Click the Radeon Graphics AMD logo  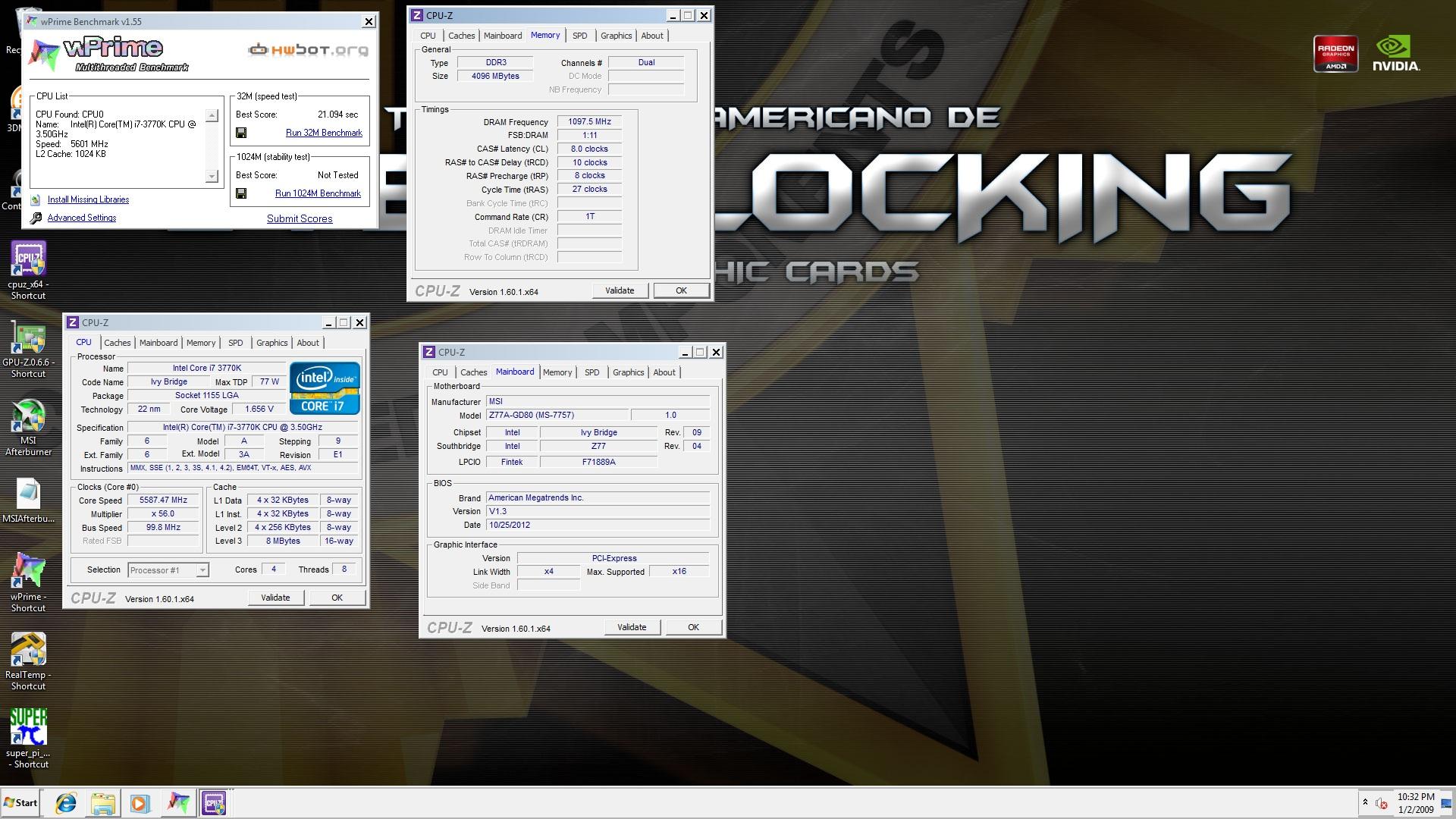1335,55
